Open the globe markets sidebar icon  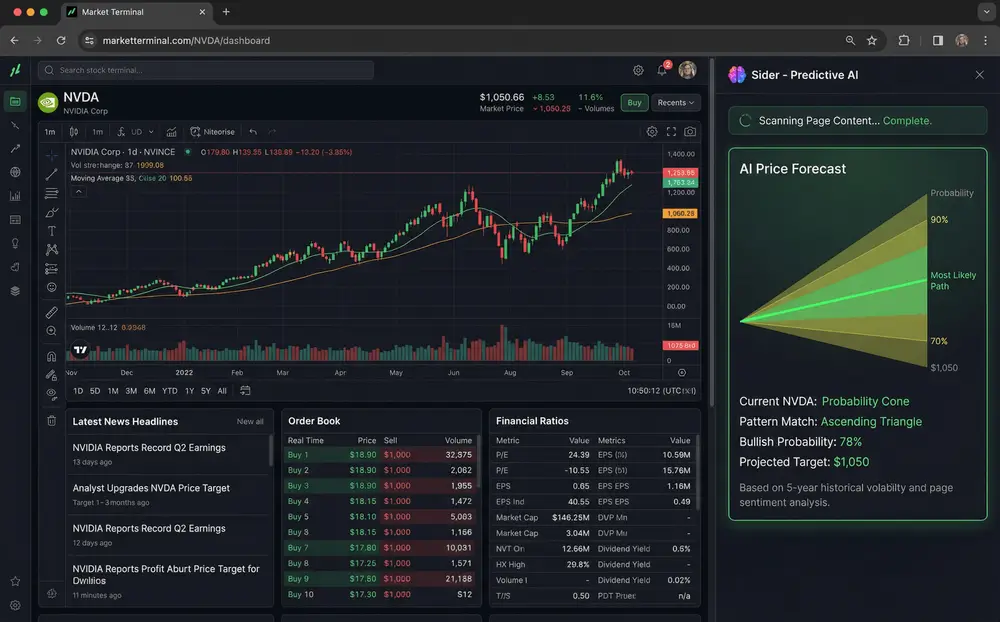click(15, 172)
